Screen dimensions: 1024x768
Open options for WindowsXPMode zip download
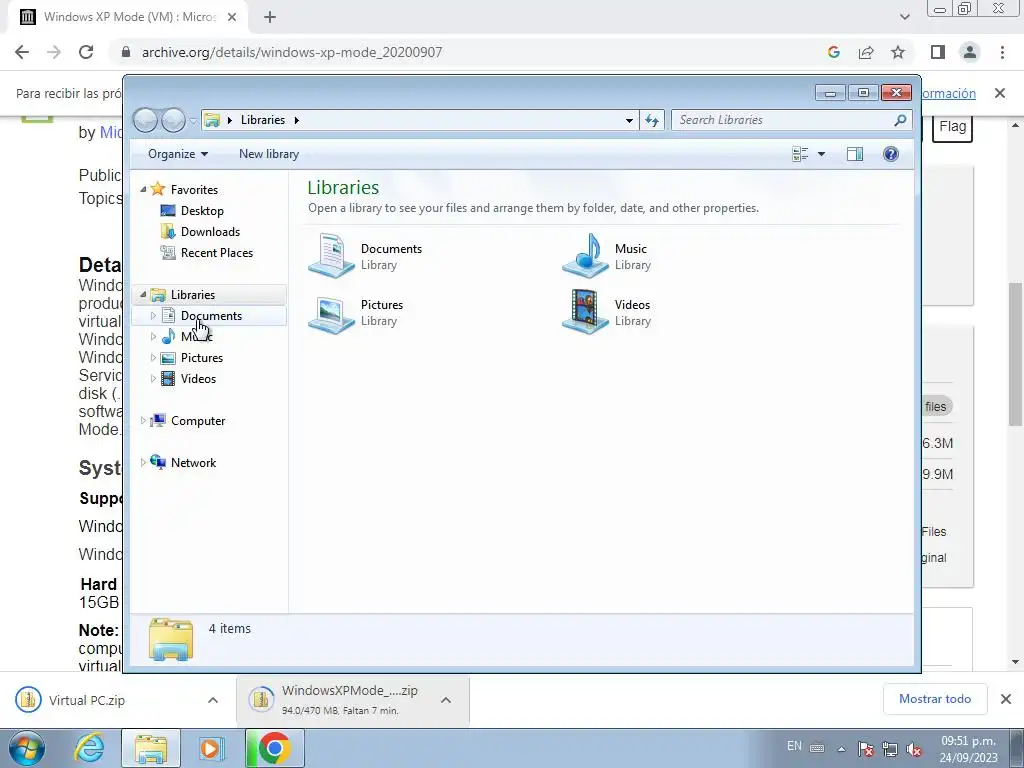click(446, 700)
